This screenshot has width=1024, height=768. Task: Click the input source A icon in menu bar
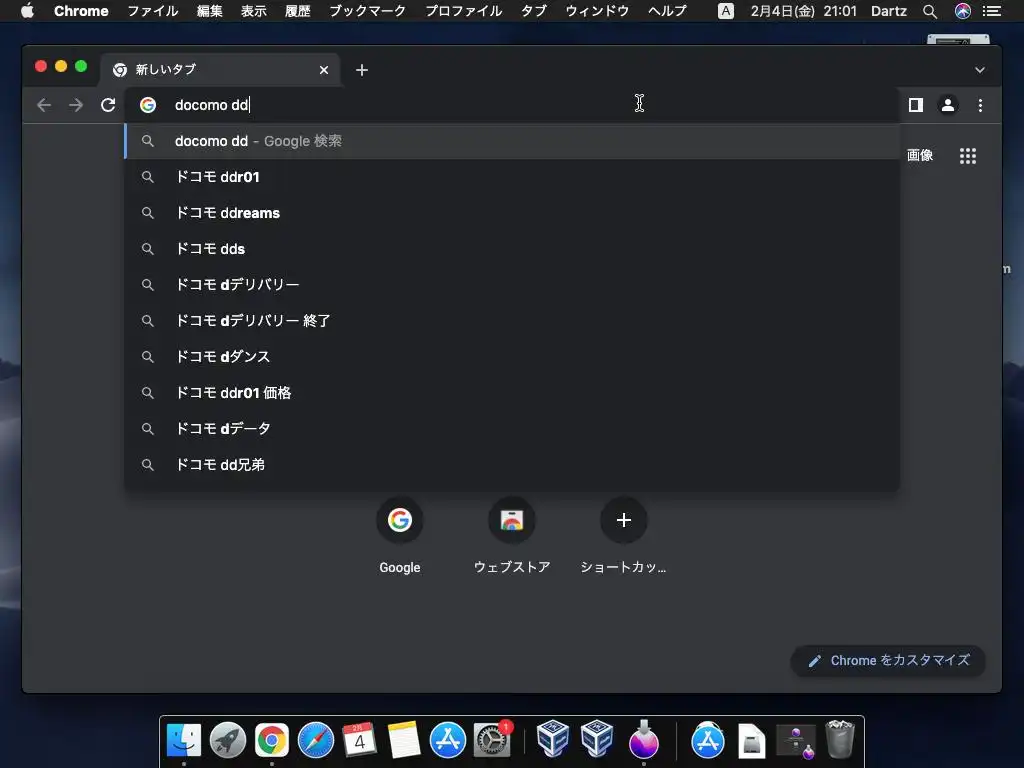726,11
